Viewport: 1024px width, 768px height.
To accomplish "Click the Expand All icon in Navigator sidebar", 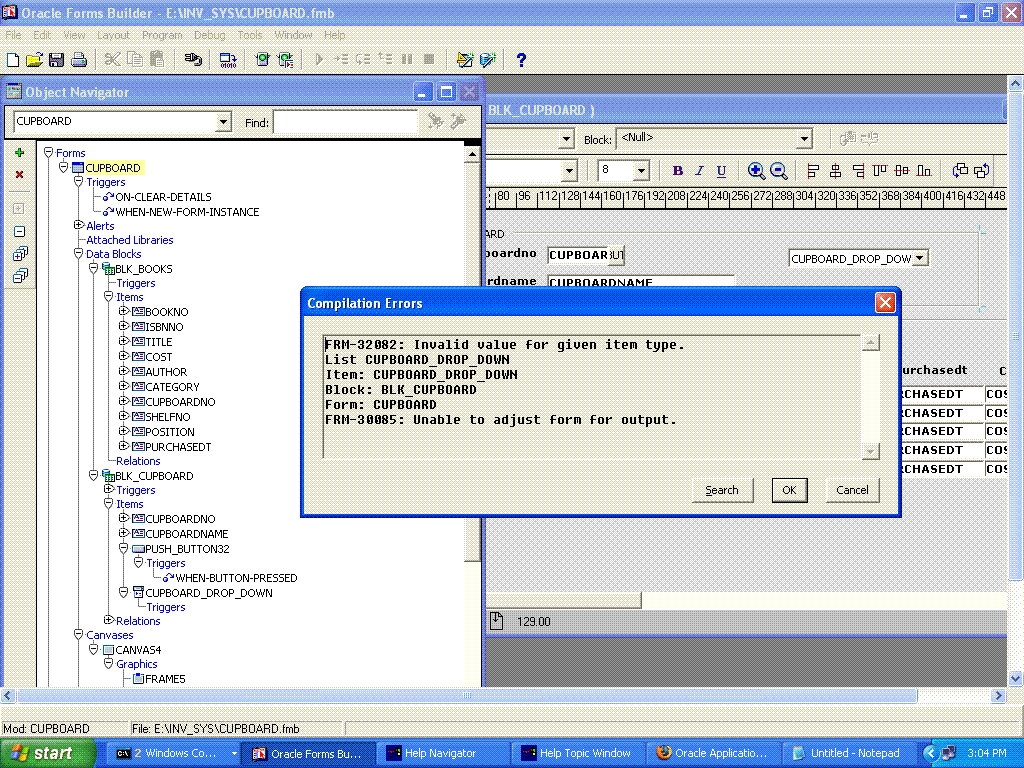I will coord(20,253).
